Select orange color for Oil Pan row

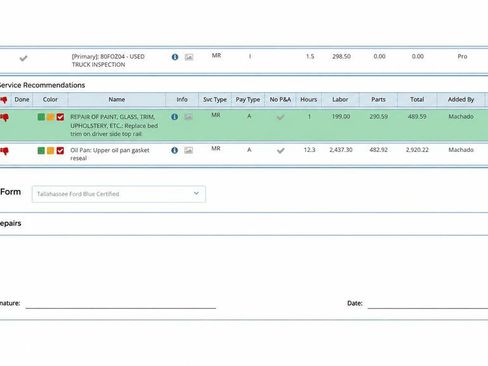(x=50, y=151)
